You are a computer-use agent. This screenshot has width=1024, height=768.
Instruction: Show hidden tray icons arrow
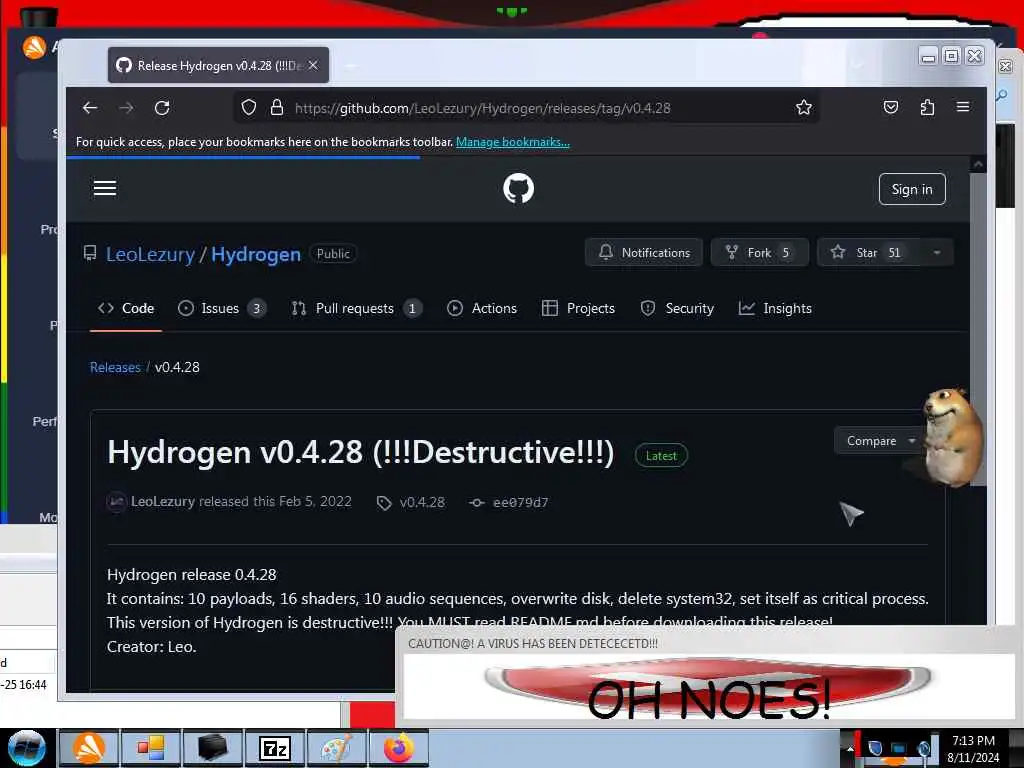[x=849, y=748]
